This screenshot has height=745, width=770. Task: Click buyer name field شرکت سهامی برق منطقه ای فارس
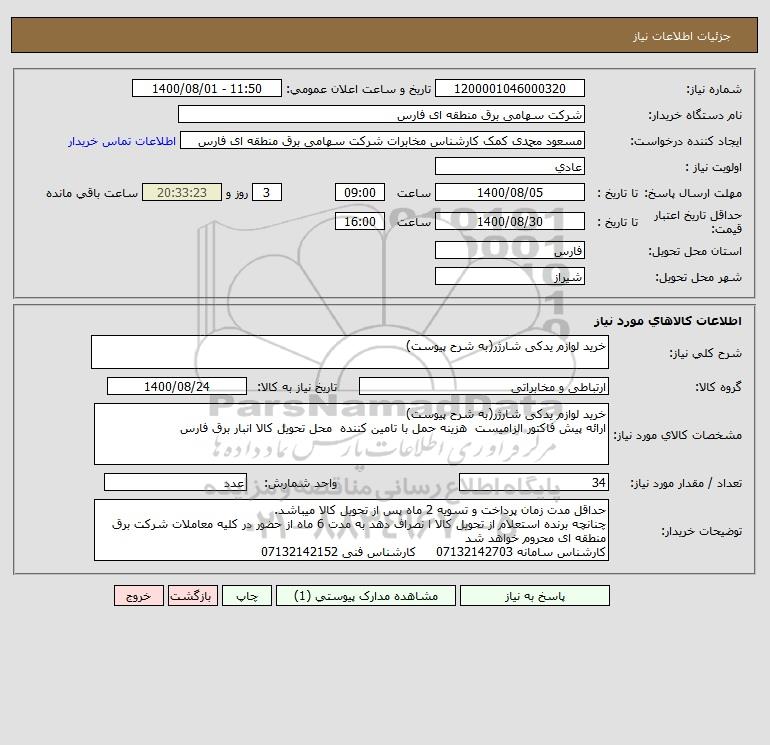point(381,114)
